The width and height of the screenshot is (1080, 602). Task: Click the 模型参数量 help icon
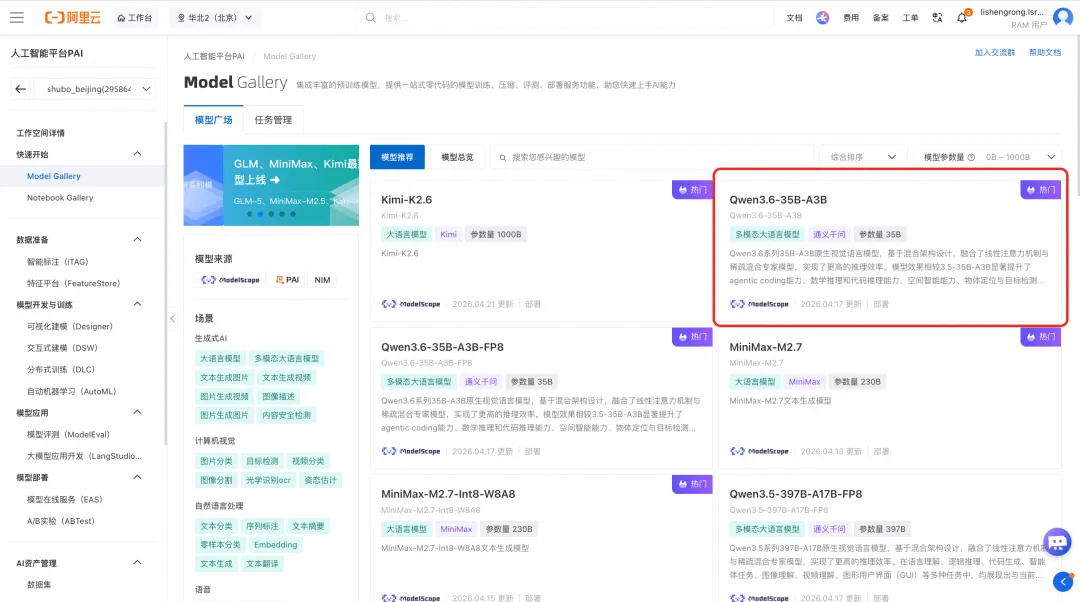(971, 157)
